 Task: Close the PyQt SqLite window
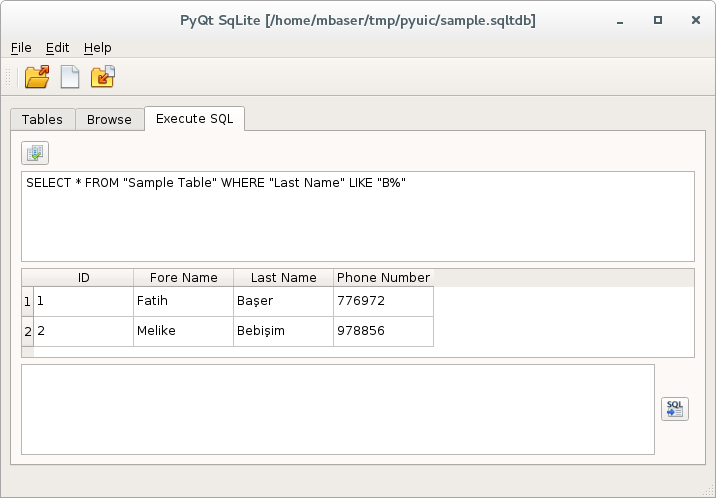click(x=695, y=20)
